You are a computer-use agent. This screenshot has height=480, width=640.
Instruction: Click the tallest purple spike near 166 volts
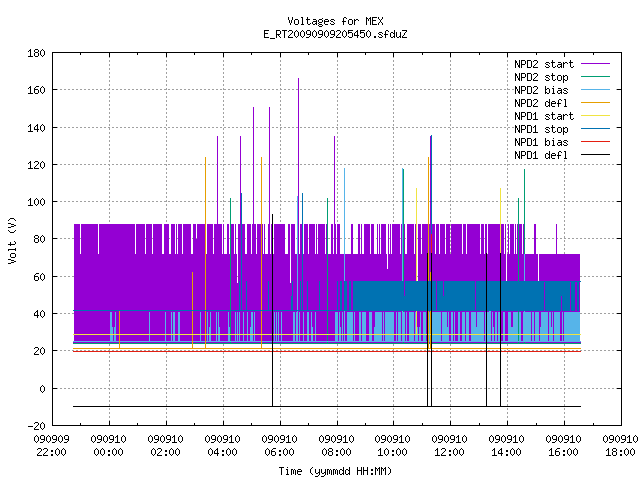298,151
